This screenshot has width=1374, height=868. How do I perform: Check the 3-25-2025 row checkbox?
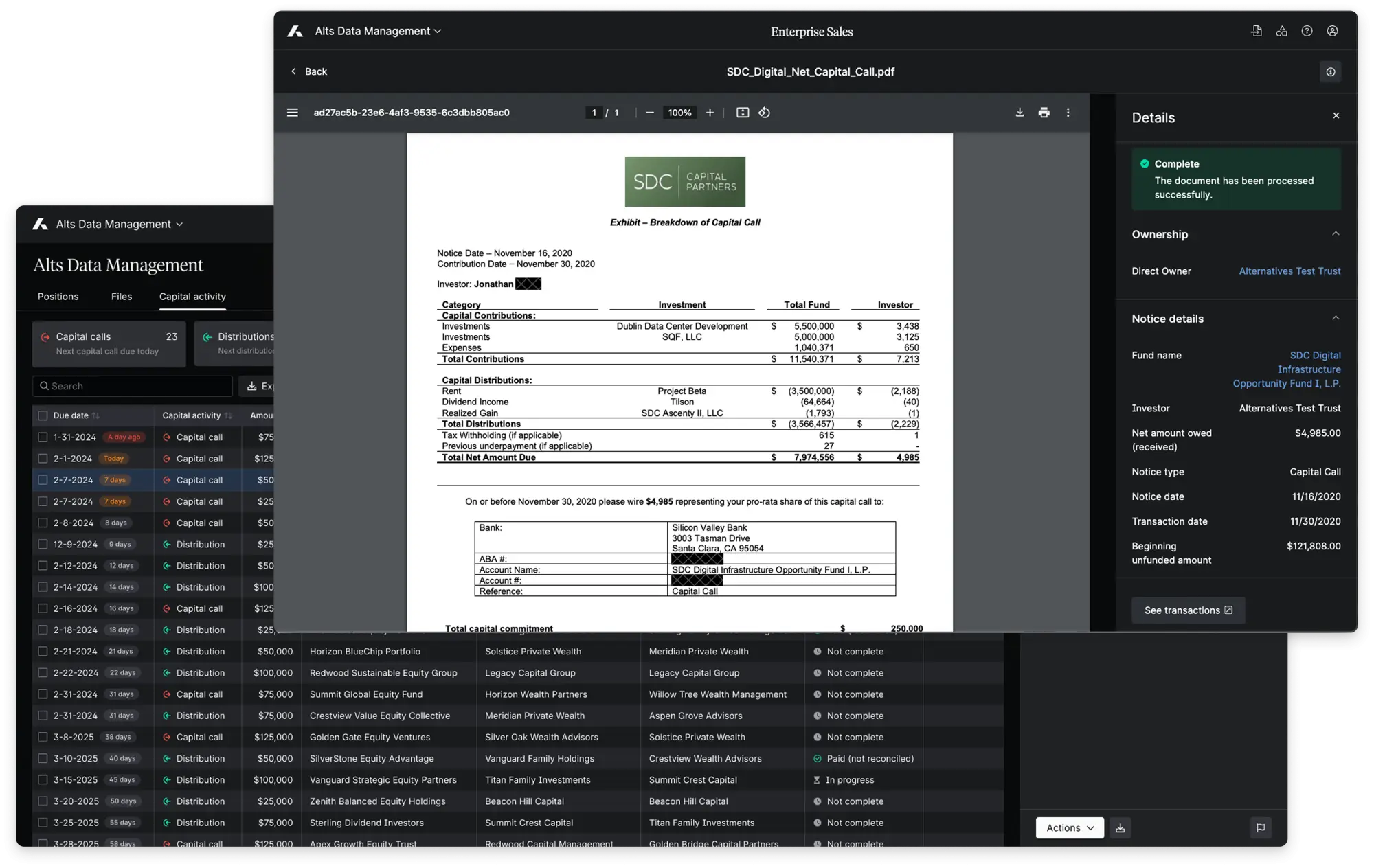point(43,823)
